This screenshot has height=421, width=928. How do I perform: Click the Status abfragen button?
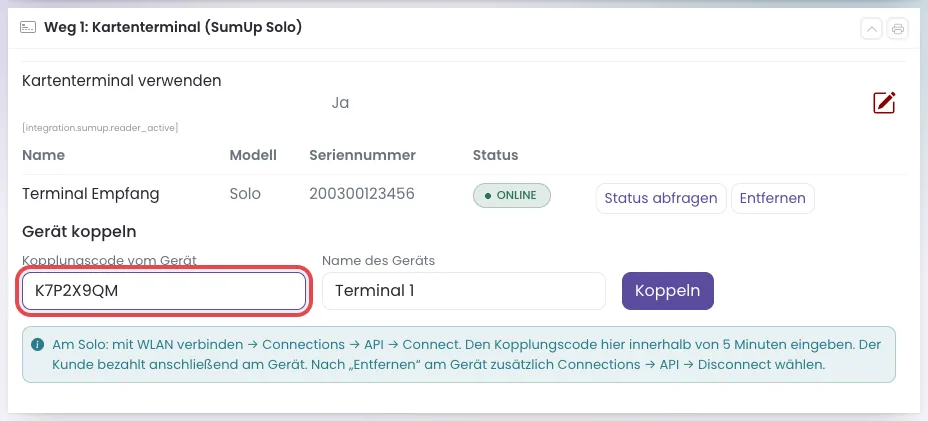pos(660,198)
